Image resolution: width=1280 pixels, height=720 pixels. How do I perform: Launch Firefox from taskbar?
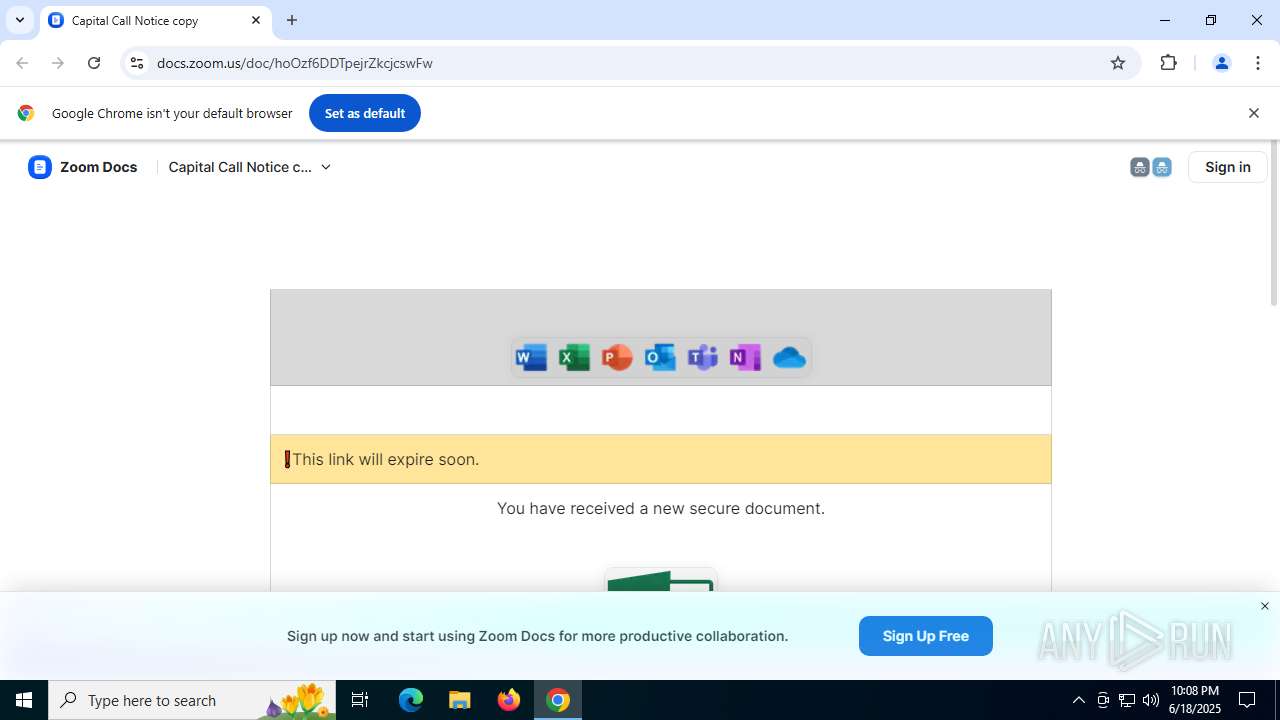click(509, 700)
